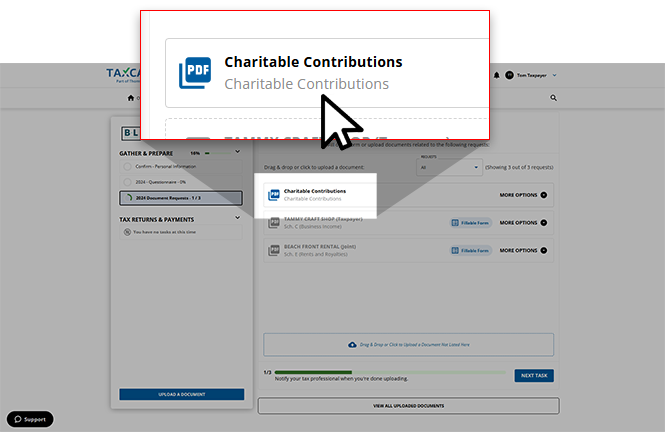Click the Upload a Document button
Image resolution: width=665 pixels, height=432 pixels.
point(182,394)
